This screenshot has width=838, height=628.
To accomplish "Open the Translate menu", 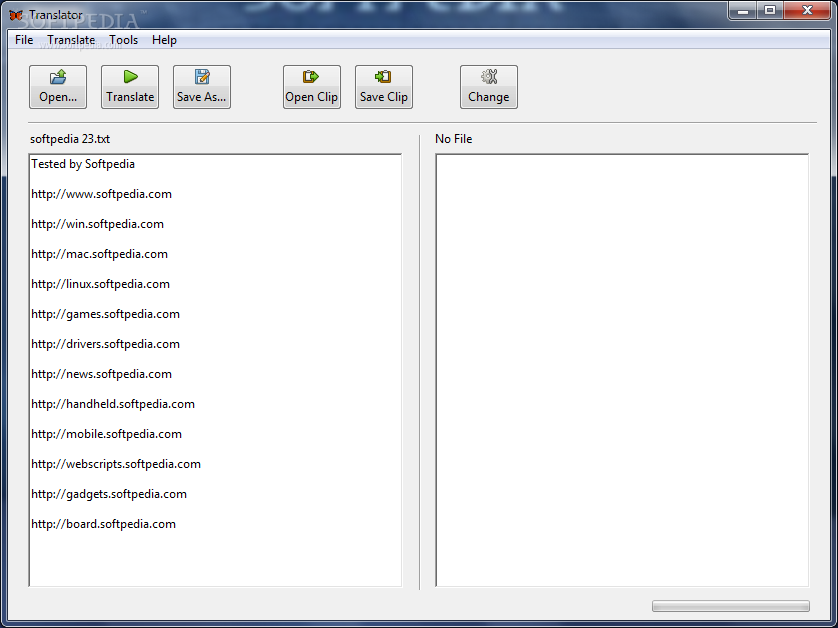I will tap(71, 40).
